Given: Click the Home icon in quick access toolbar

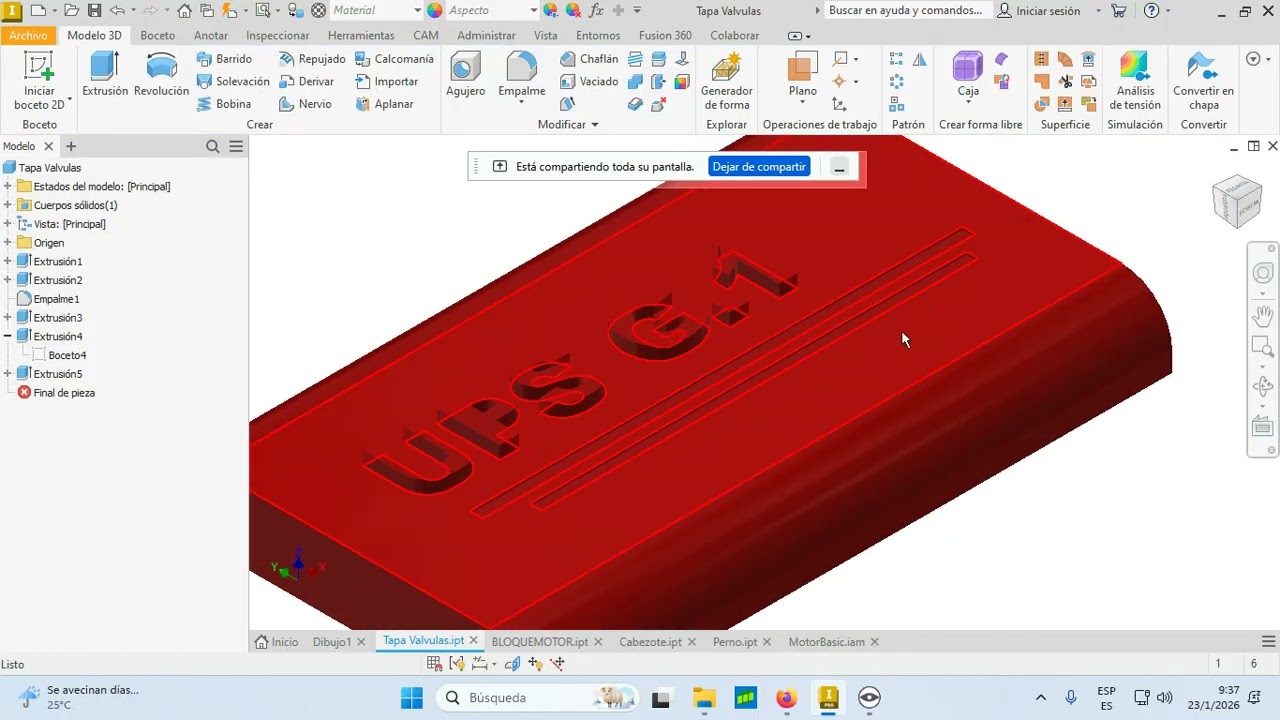Looking at the screenshot, I should tap(185, 11).
